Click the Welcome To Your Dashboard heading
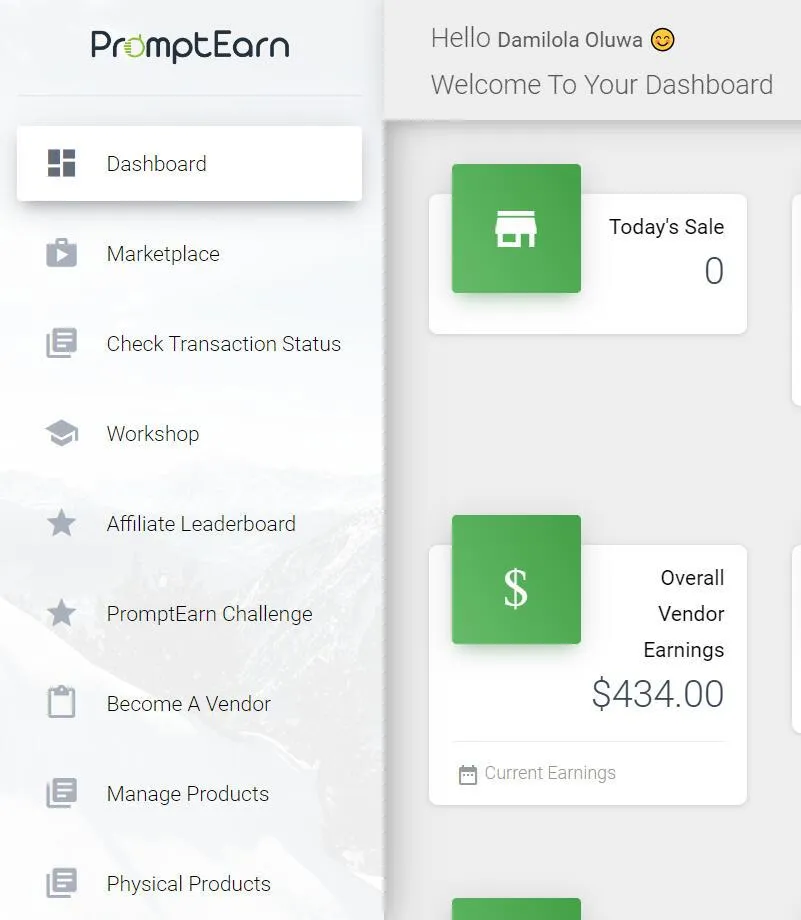The width and height of the screenshot is (801, 920). [x=602, y=84]
